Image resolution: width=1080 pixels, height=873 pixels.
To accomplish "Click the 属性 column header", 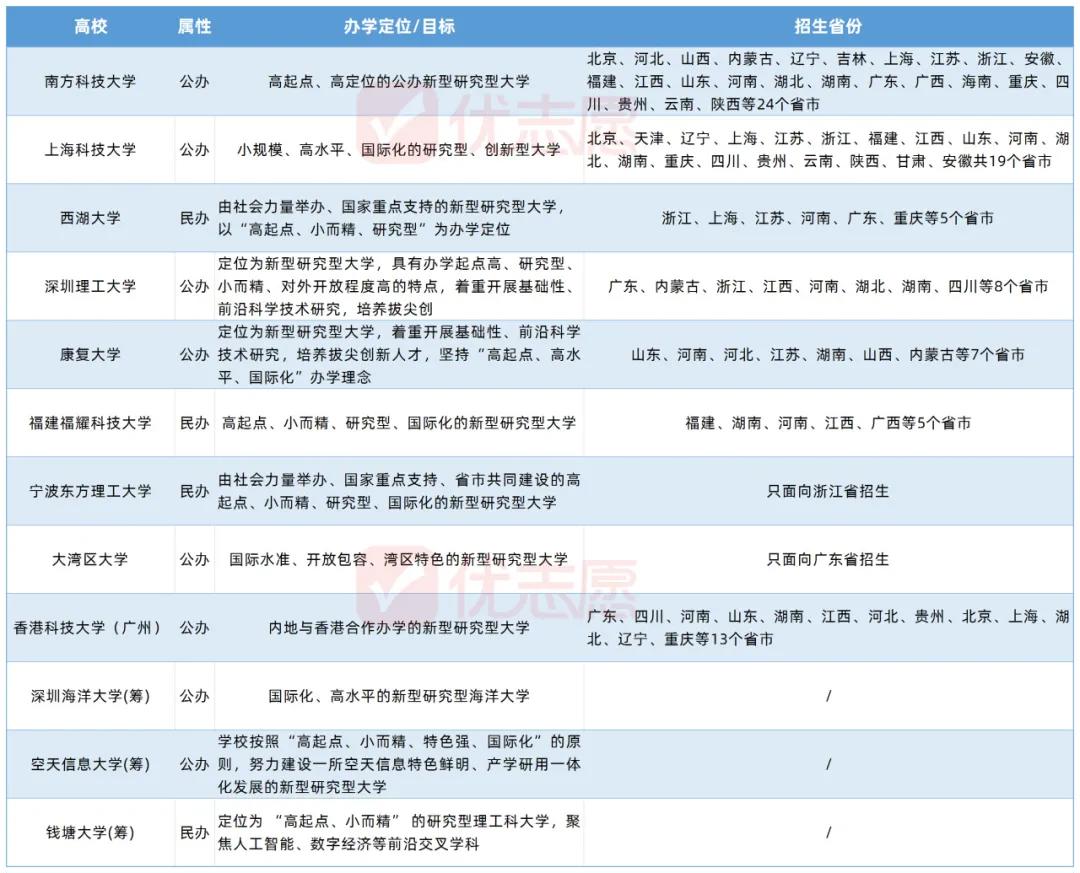I will click(x=194, y=27).
